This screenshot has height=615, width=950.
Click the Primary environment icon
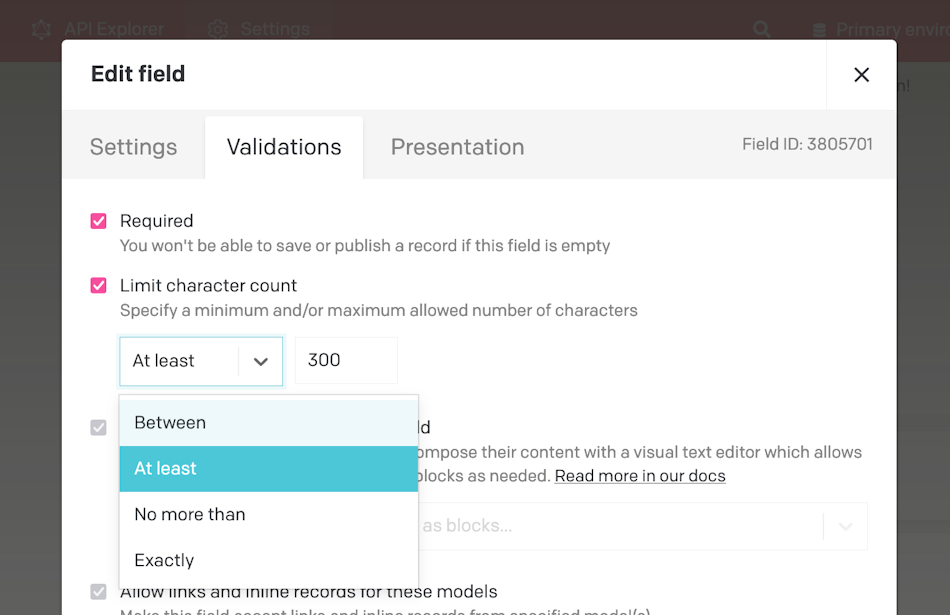click(821, 29)
